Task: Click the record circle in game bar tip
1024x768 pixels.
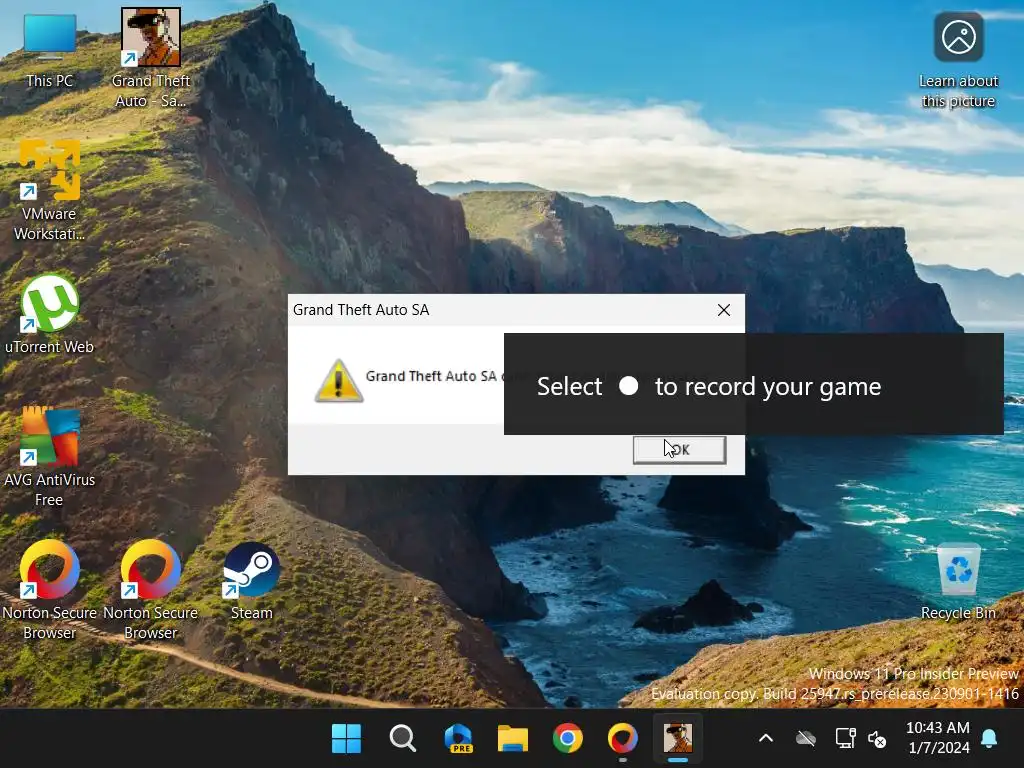Action: click(628, 386)
